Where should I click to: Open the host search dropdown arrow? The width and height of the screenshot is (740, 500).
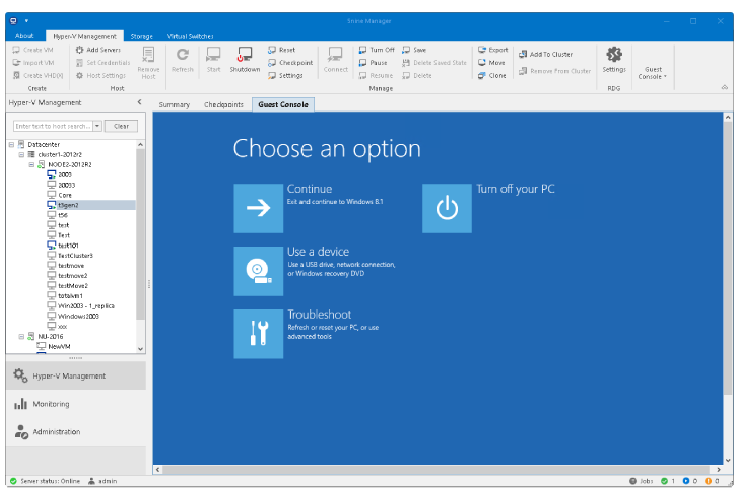pyautogui.click(x=97, y=126)
